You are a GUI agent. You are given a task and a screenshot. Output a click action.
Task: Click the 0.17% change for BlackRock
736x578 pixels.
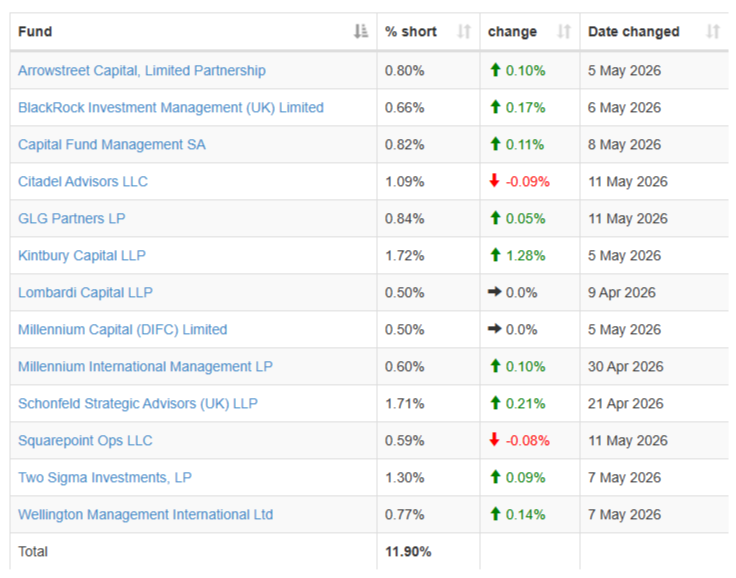(526, 108)
